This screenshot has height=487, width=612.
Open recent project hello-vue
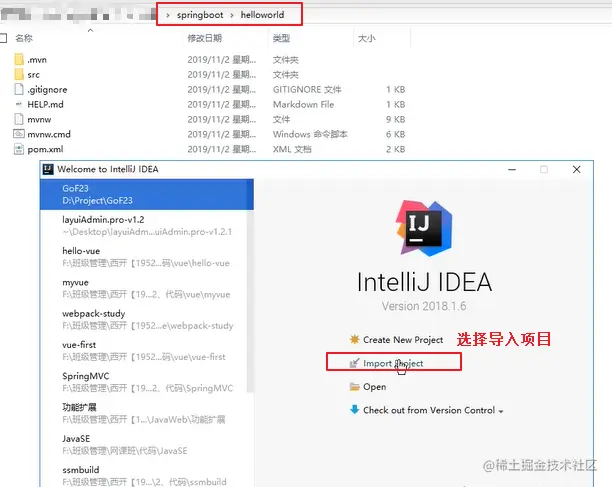click(x=144, y=257)
